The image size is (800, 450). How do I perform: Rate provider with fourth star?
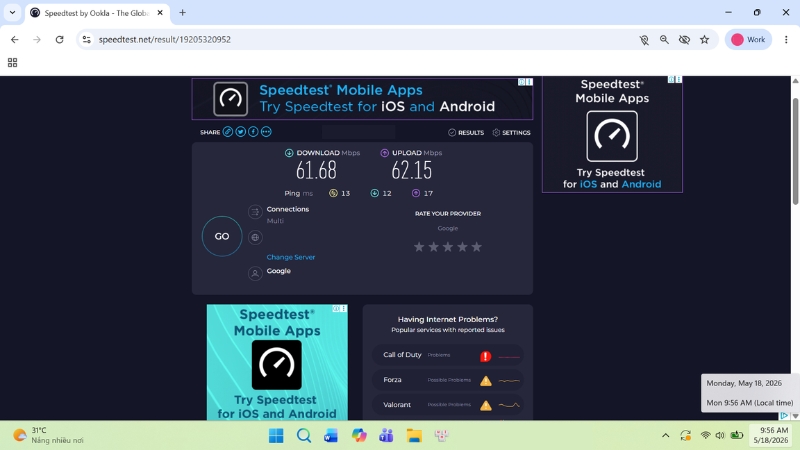(462, 247)
